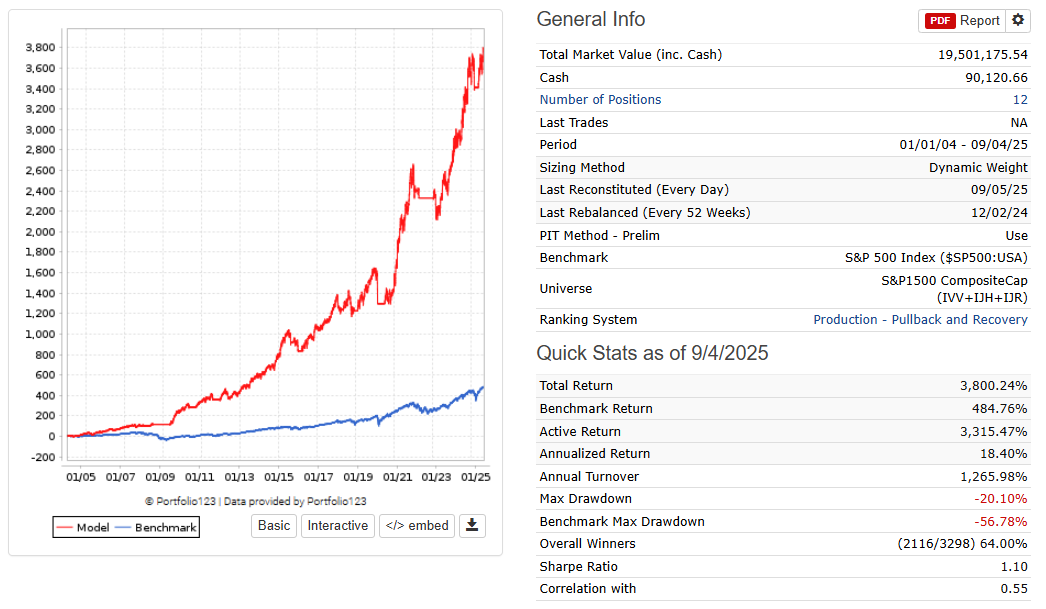Click the positions count value 12

click(1019, 100)
